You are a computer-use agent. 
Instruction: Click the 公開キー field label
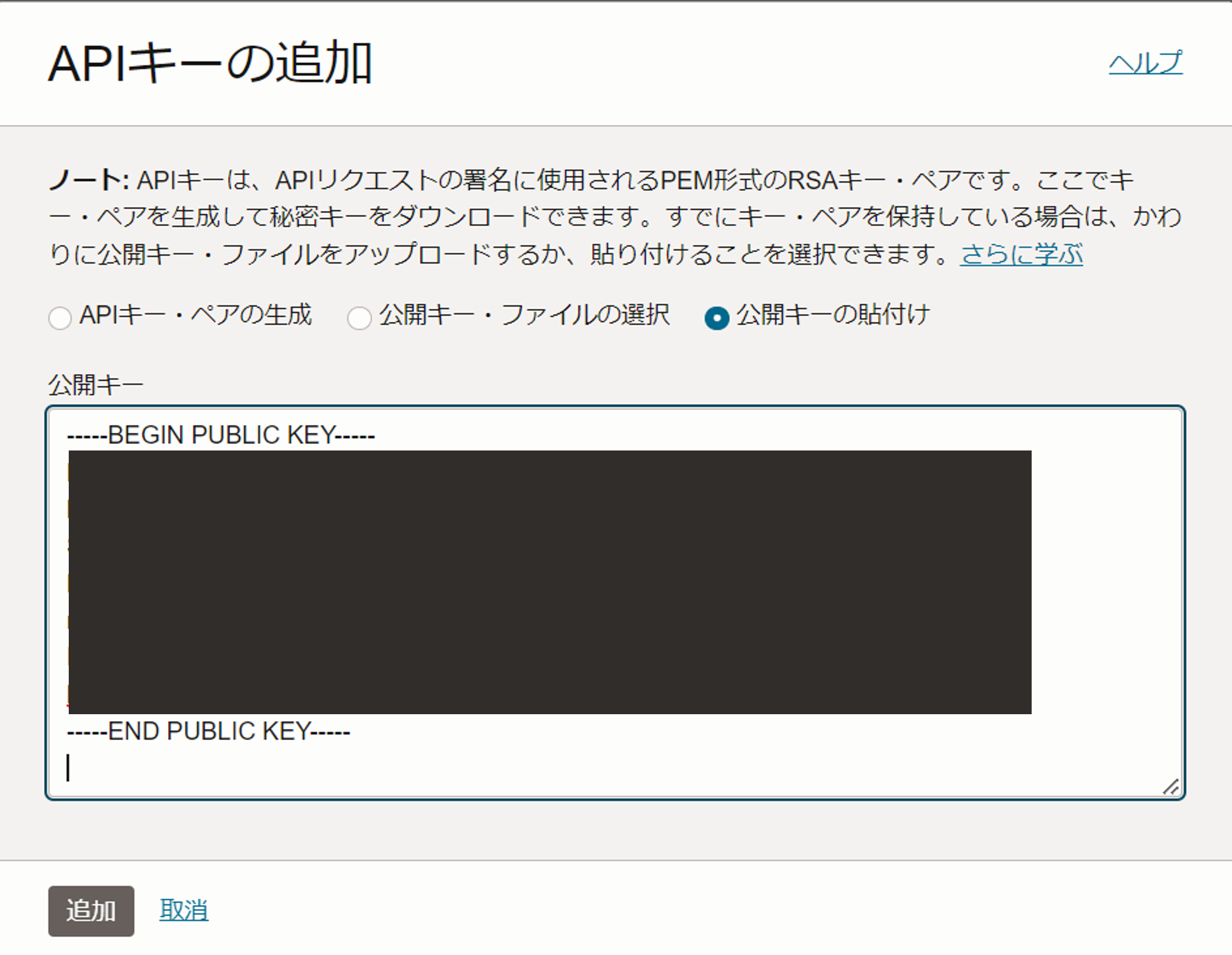point(96,385)
